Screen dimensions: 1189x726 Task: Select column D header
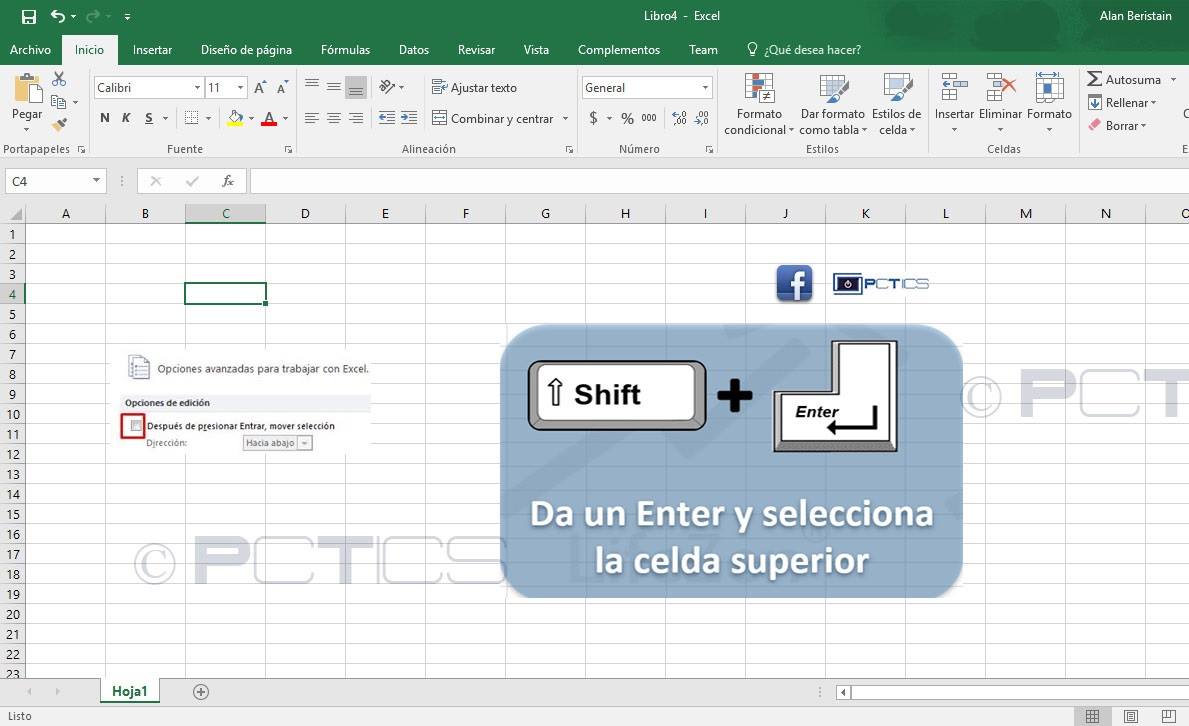305,214
